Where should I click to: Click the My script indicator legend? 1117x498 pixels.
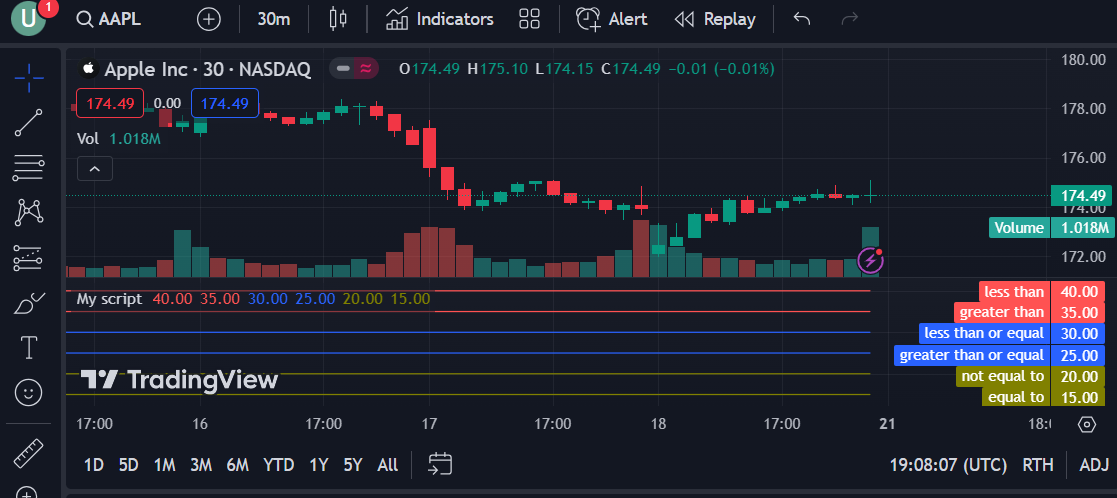(109, 299)
